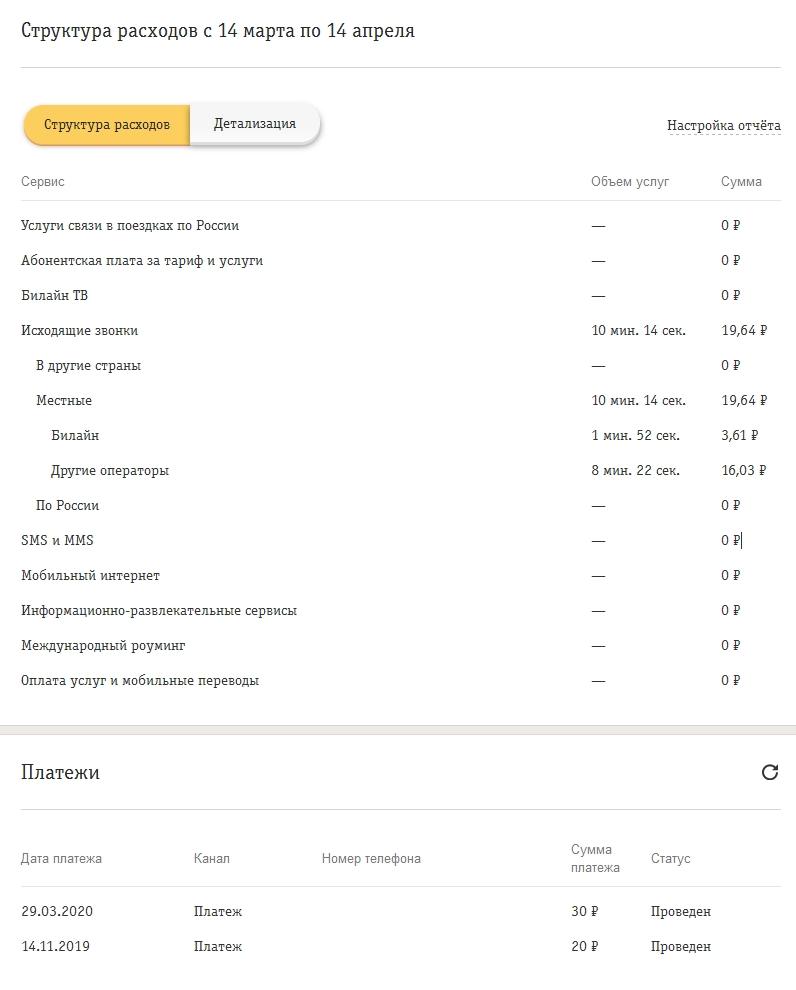
Task: Click the Международный роуминг row
Action: tap(401, 645)
